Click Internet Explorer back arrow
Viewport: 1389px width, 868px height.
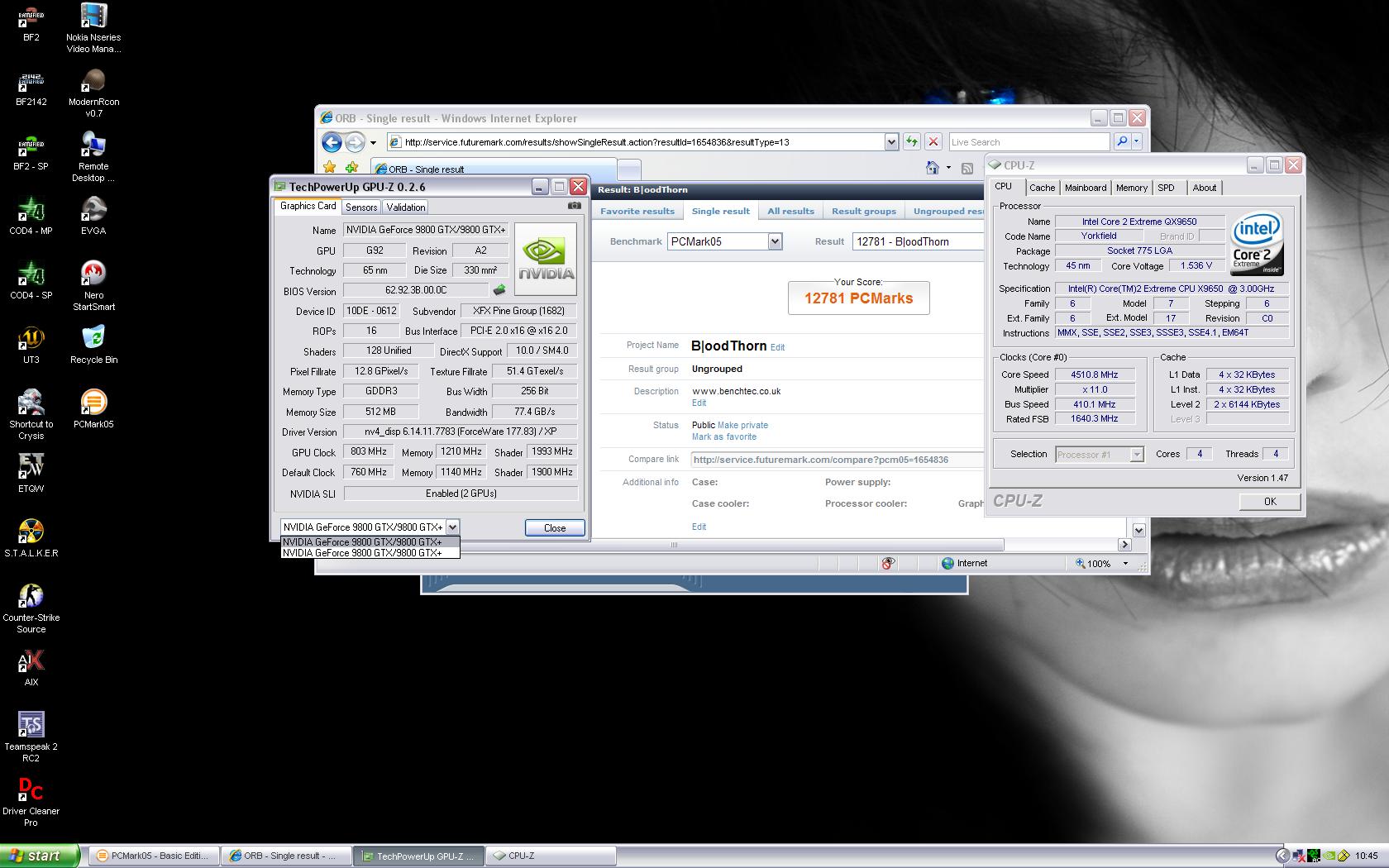coord(332,141)
